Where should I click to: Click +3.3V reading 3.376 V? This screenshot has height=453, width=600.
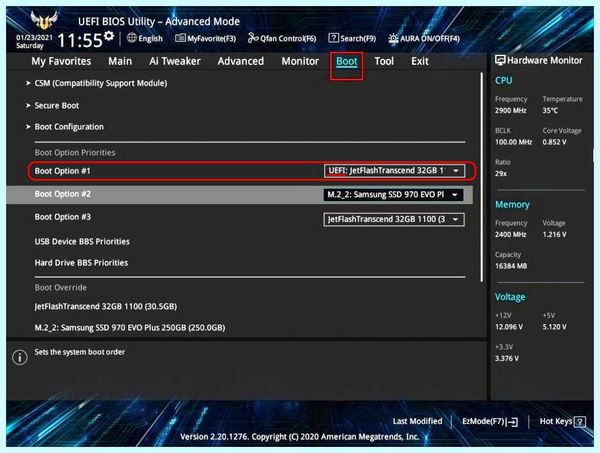pos(507,358)
